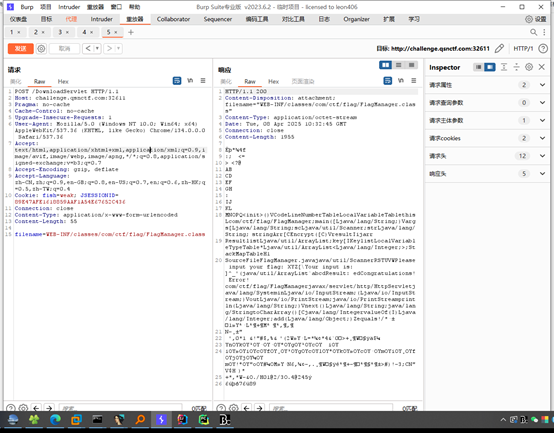
Task: Choose tabbed combined layout view
Action: pos(412,65)
